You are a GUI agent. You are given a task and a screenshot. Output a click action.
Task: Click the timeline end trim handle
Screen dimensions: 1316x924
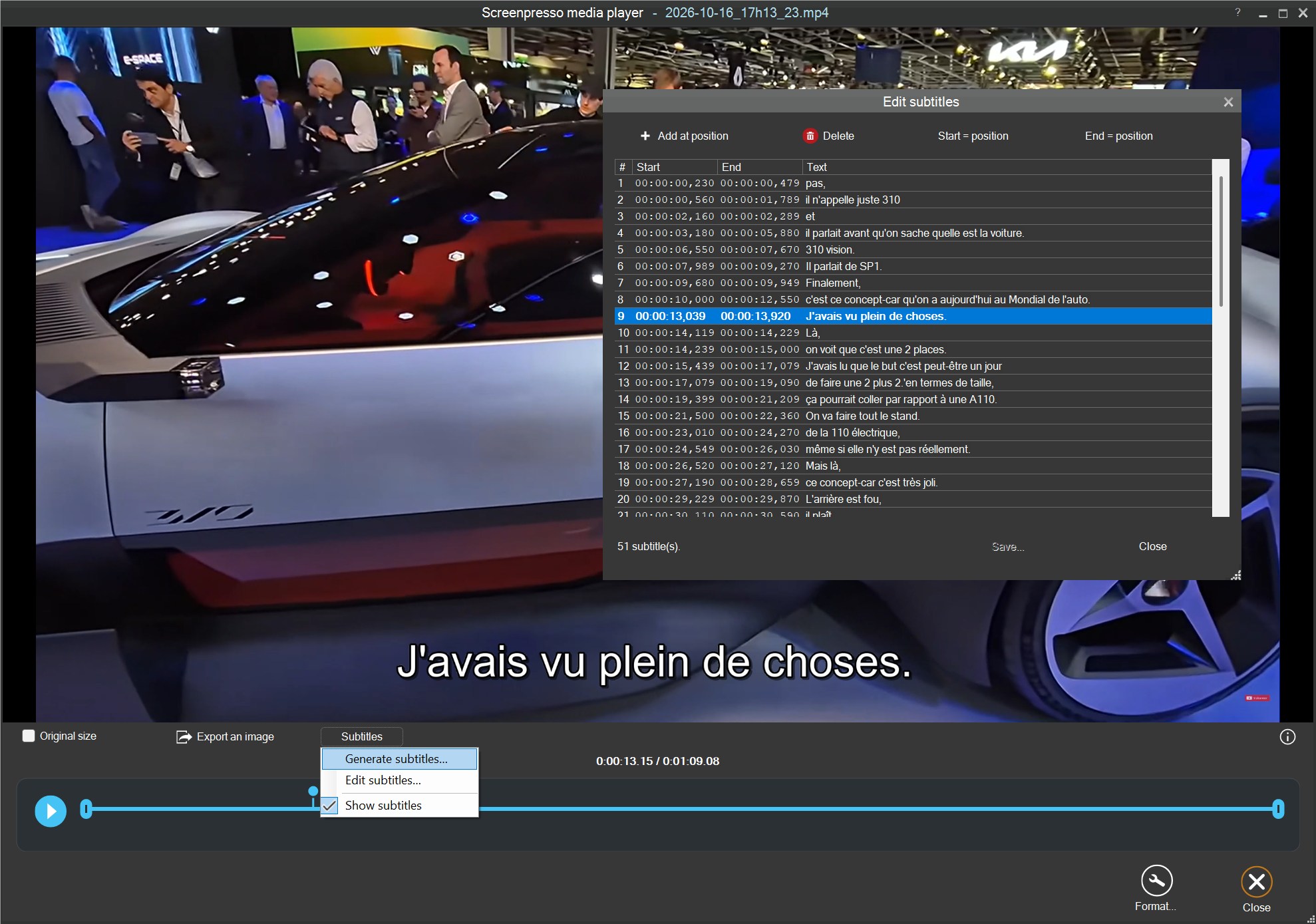(x=1278, y=810)
